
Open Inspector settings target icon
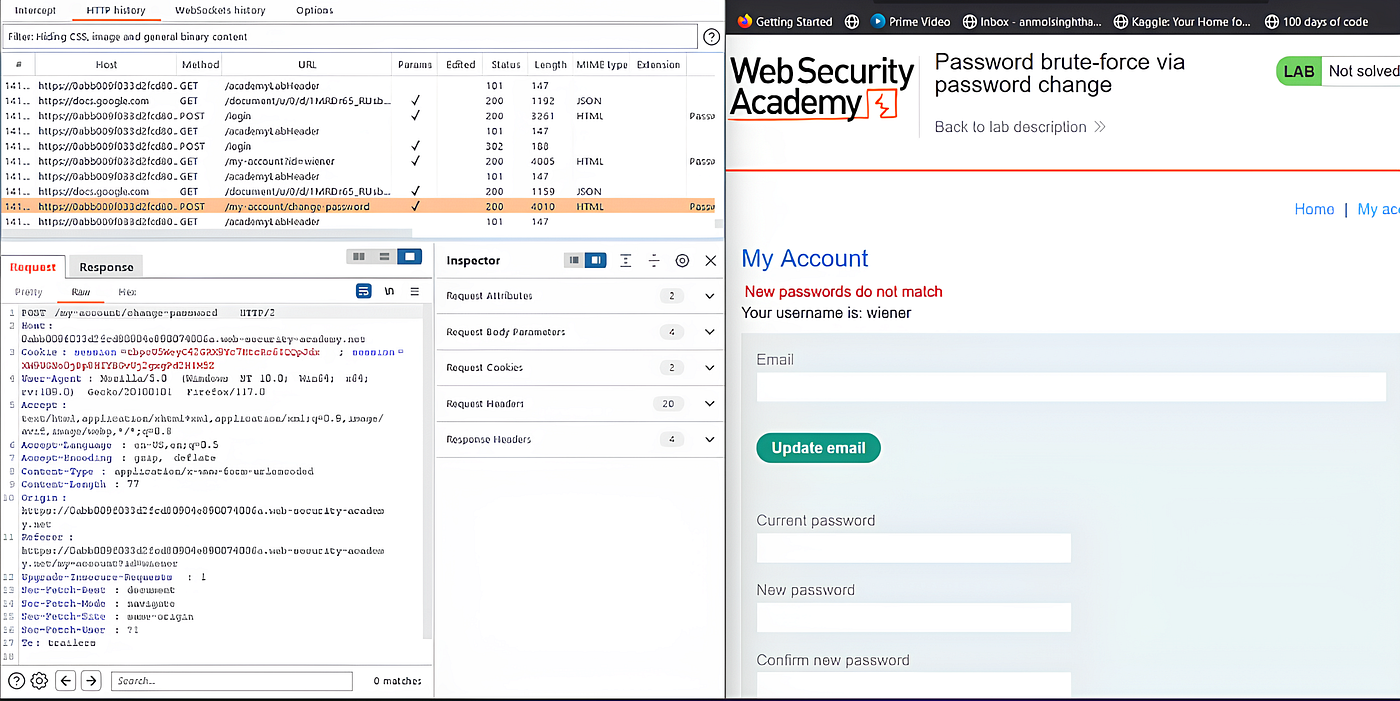pos(682,260)
